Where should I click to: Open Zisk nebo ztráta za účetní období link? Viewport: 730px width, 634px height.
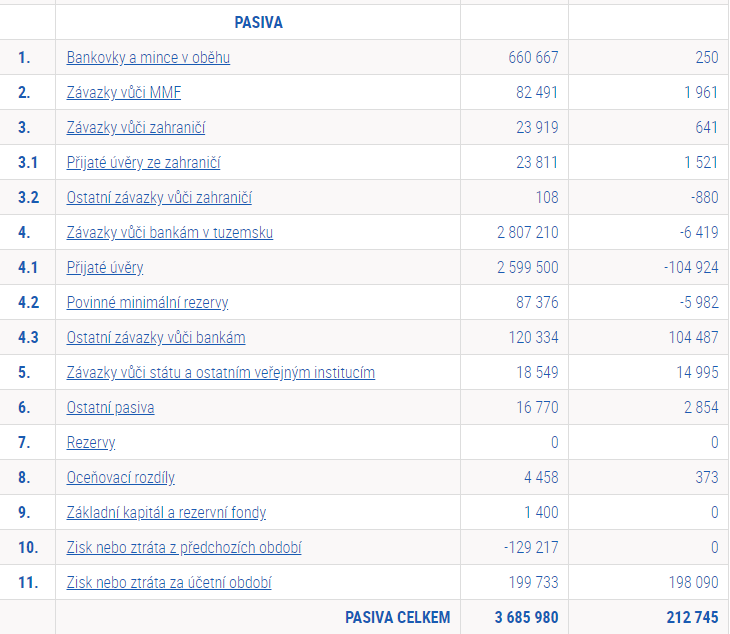pyautogui.click(x=169, y=583)
